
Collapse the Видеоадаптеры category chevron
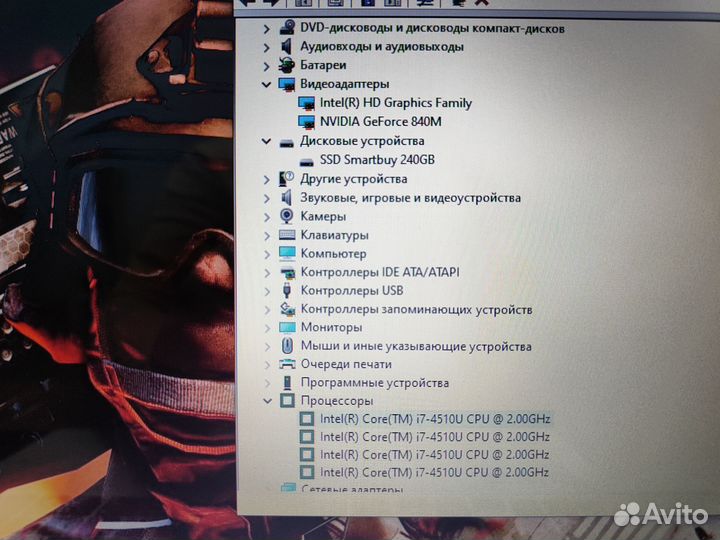(x=266, y=84)
